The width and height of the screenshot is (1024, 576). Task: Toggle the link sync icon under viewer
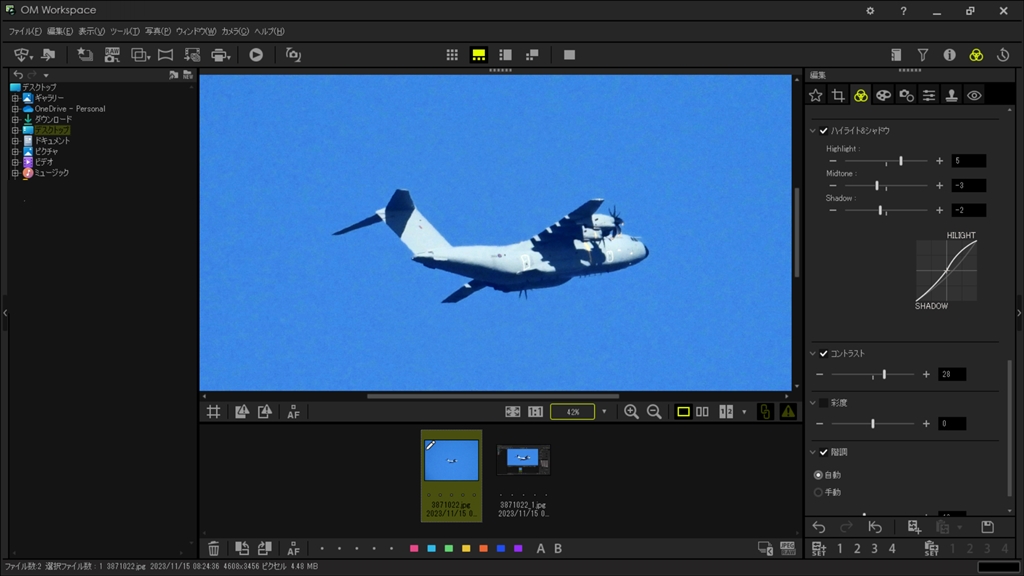(765, 411)
